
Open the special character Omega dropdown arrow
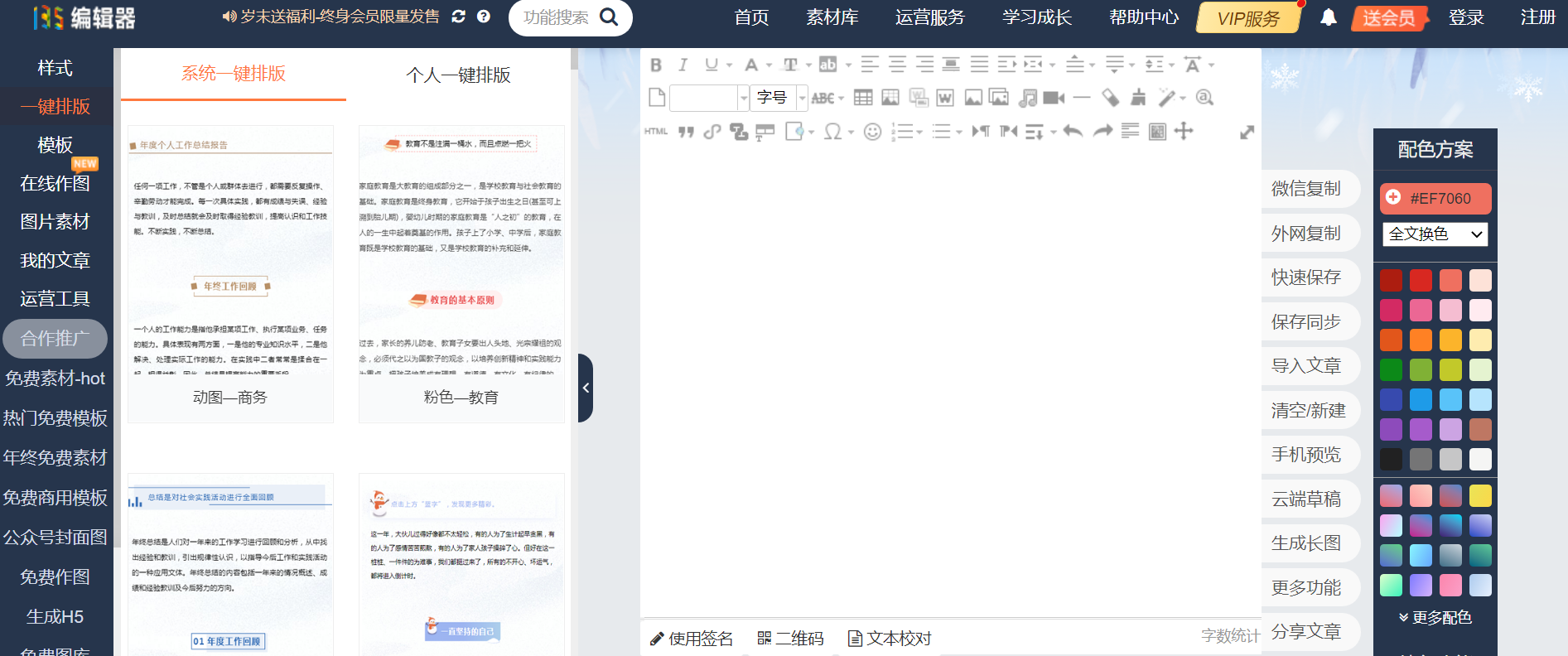pyautogui.click(x=851, y=133)
